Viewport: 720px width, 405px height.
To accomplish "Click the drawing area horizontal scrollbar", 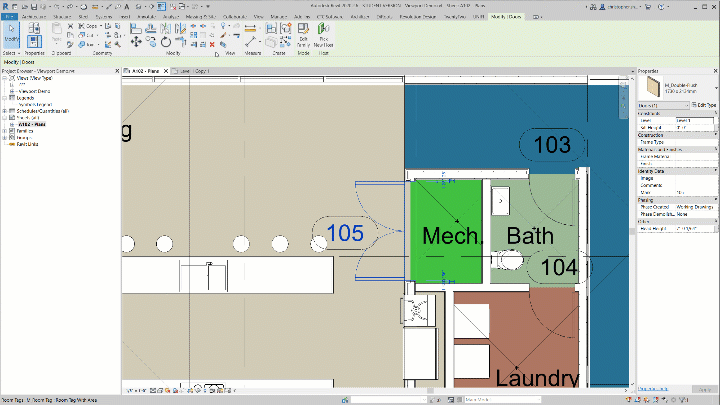I will pyautogui.click(x=430, y=391).
